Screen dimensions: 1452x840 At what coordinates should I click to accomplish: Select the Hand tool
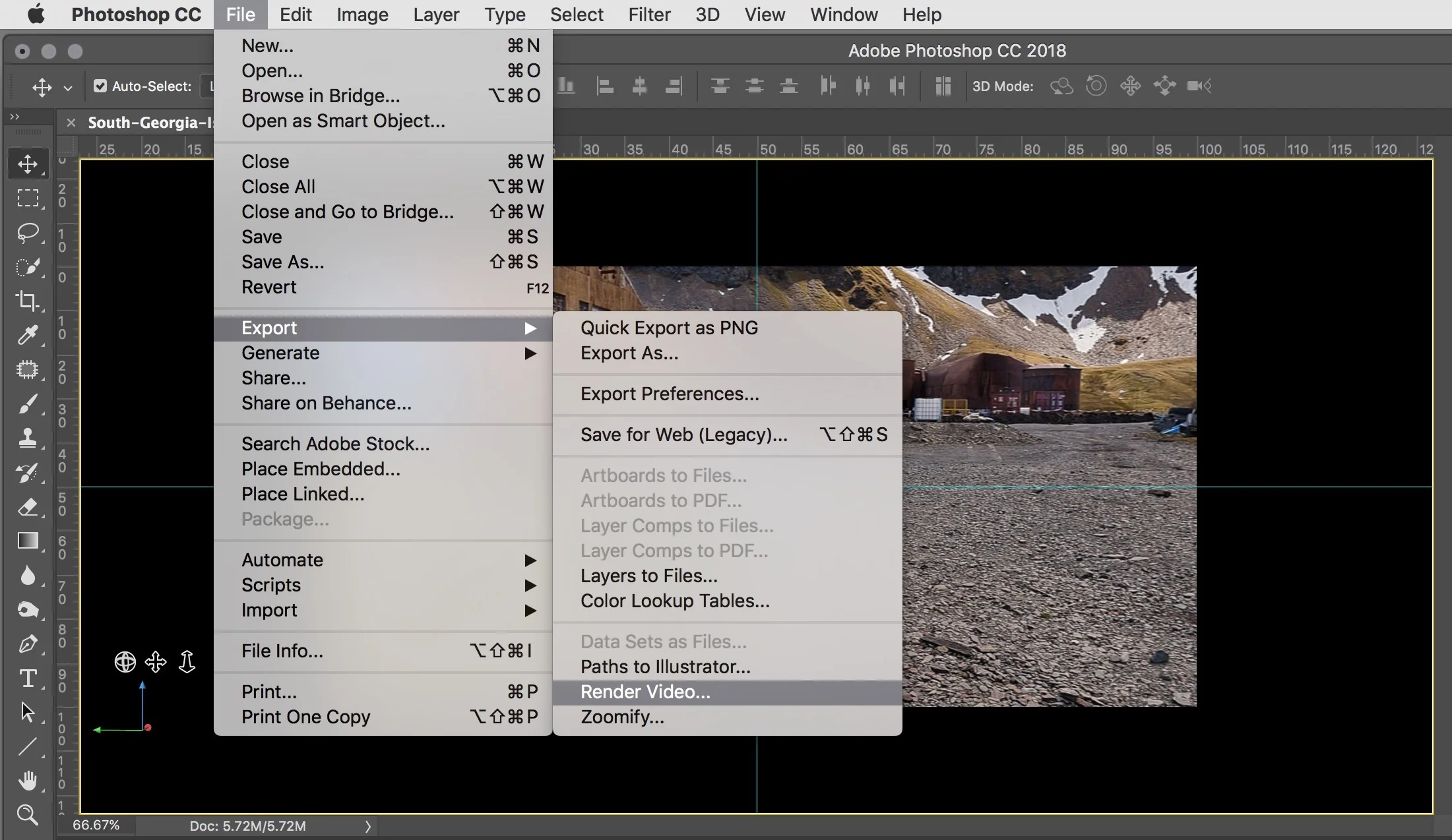pos(28,781)
